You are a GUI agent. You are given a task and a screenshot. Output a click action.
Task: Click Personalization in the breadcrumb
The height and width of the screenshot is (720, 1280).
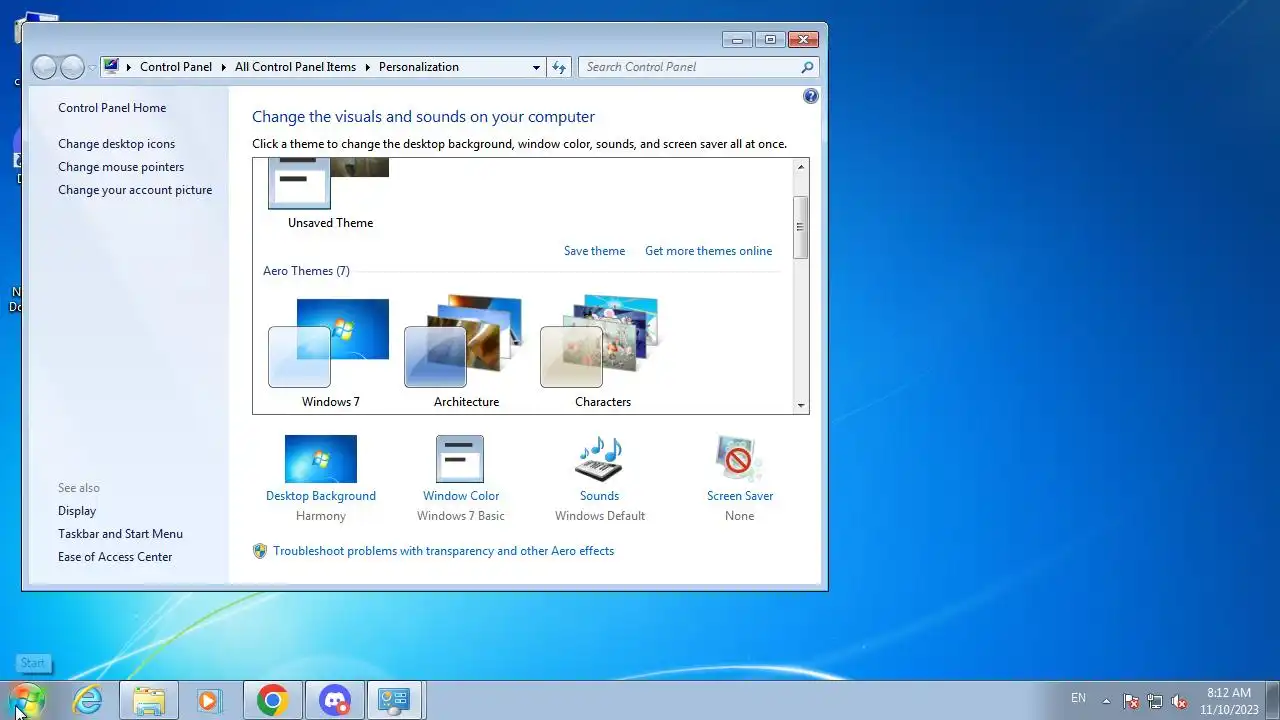[419, 67]
